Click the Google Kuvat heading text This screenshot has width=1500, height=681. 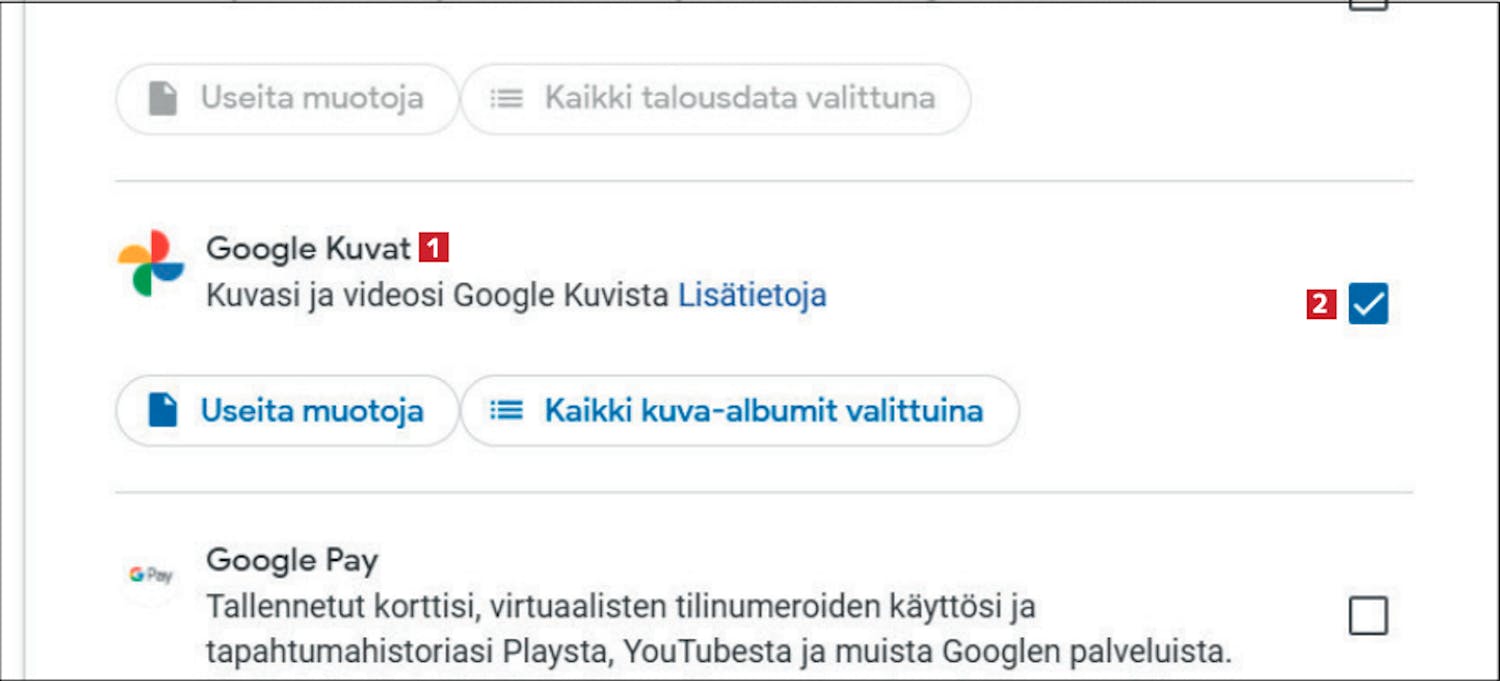coord(308,248)
